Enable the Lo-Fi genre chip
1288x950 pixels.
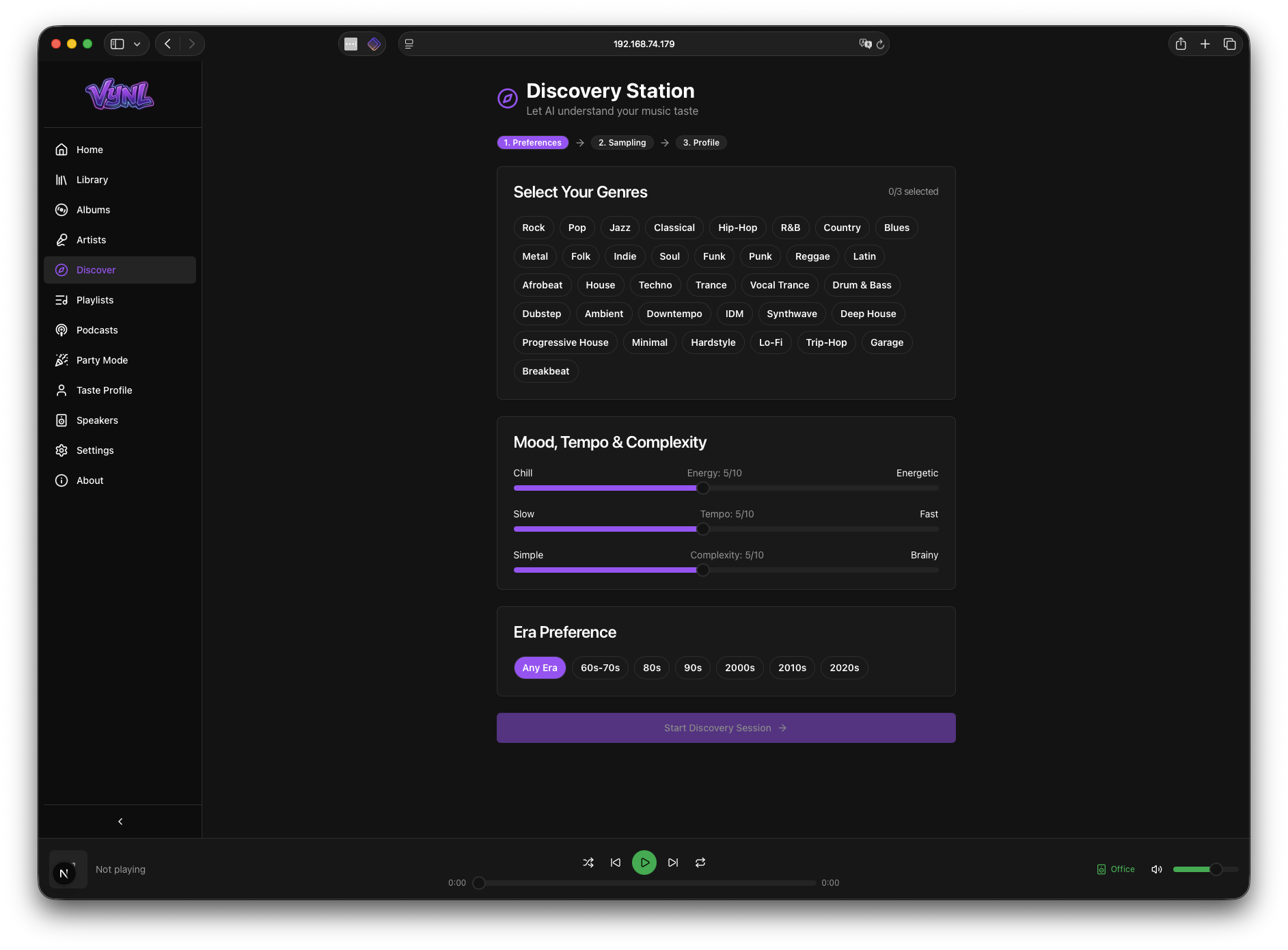click(770, 342)
